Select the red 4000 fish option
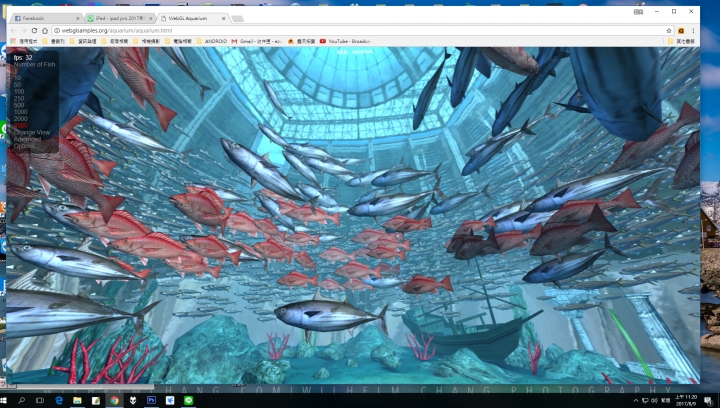 [x=21, y=125]
